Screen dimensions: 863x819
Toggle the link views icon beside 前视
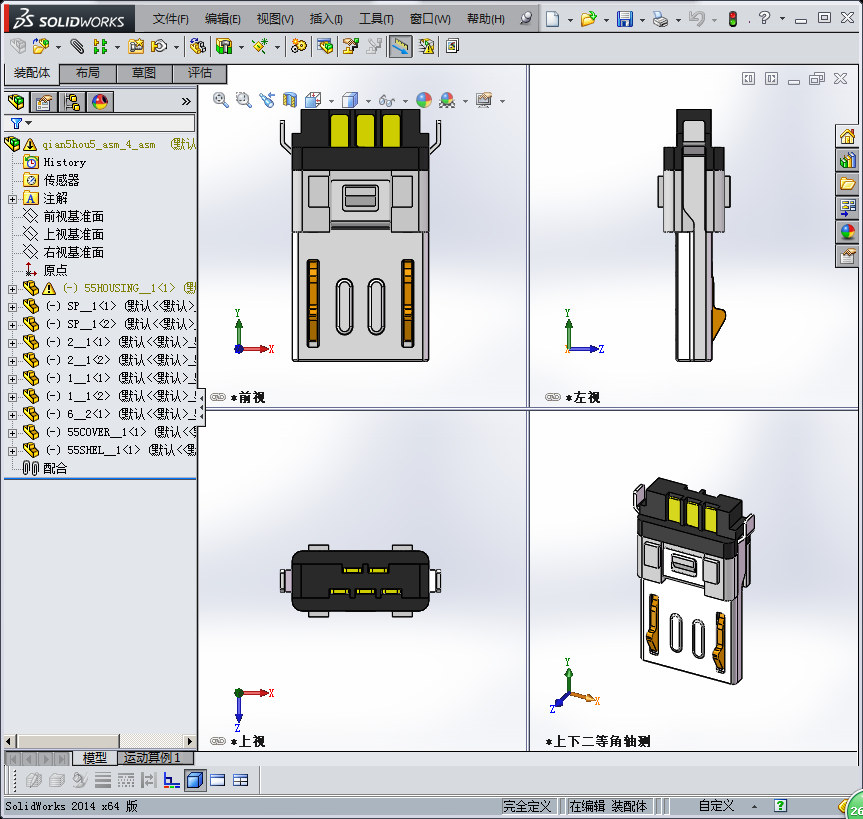pos(218,397)
